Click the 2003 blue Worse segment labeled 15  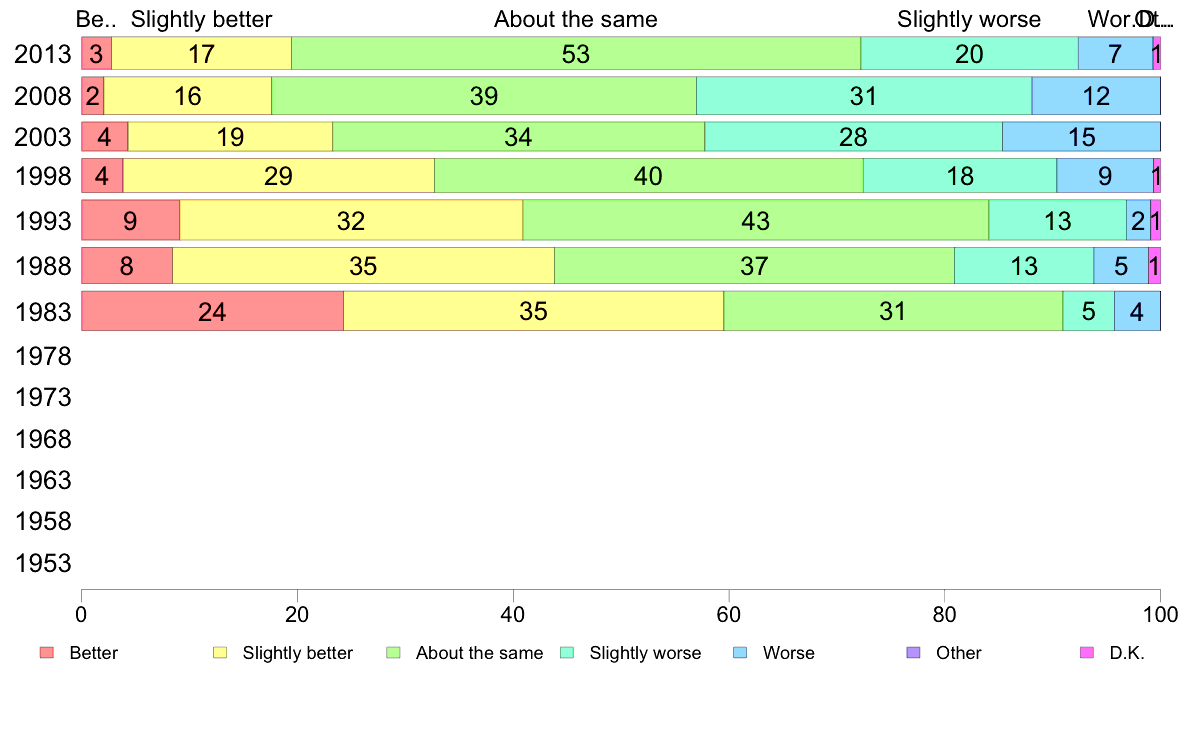[x=1081, y=136]
